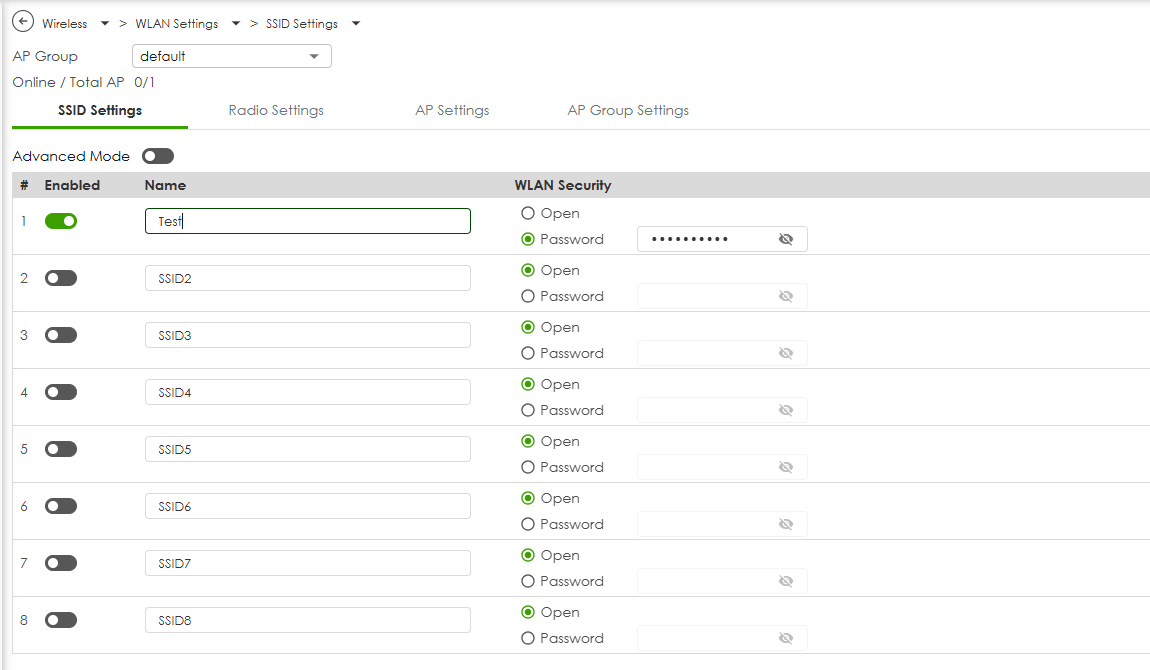The width and height of the screenshot is (1150, 670).
Task: Click the Test SSID name field
Action: click(307, 221)
